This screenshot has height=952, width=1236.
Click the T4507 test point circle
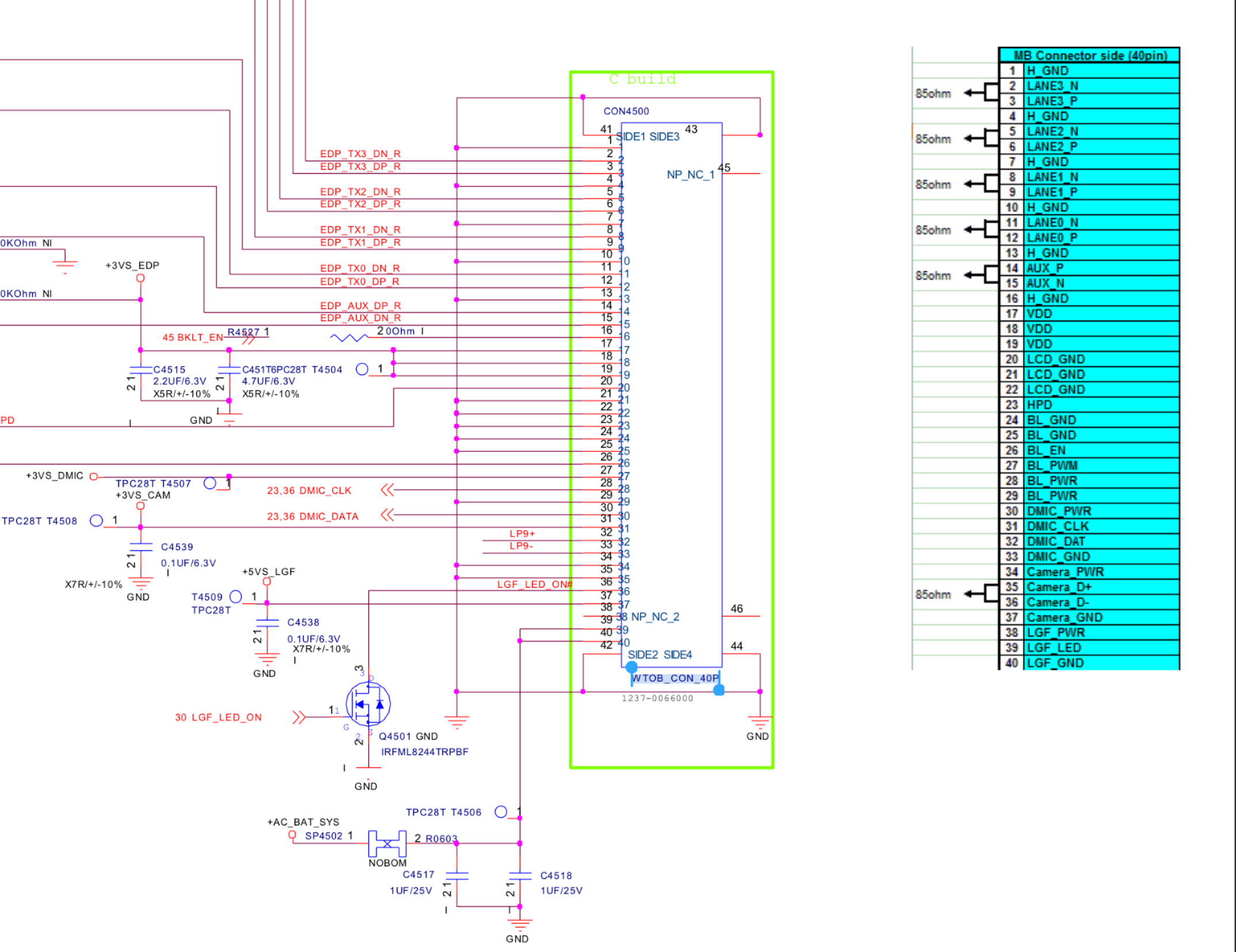pyautogui.click(x=210, y=483)
